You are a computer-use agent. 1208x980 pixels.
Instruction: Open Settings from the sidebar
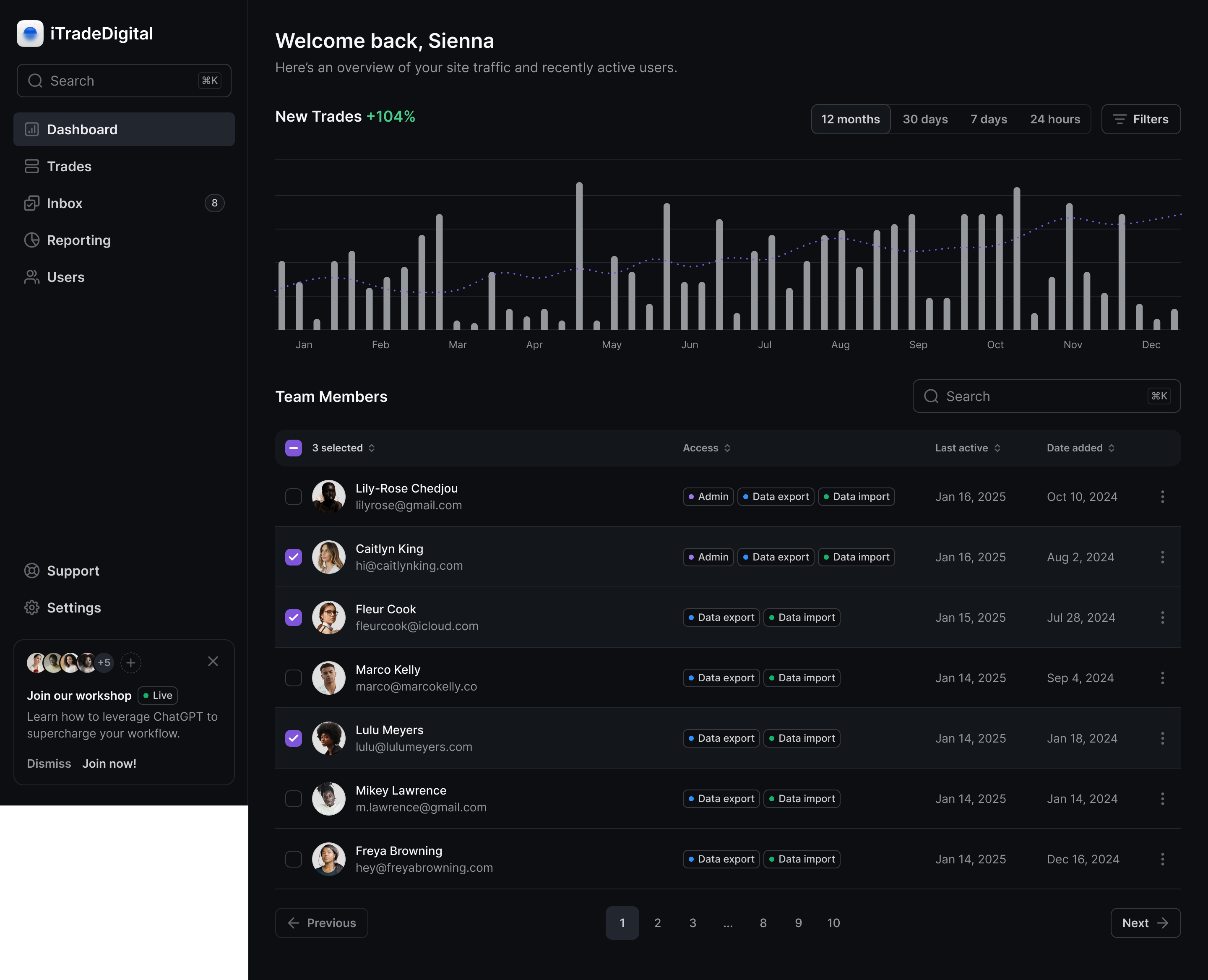point(74,607)
